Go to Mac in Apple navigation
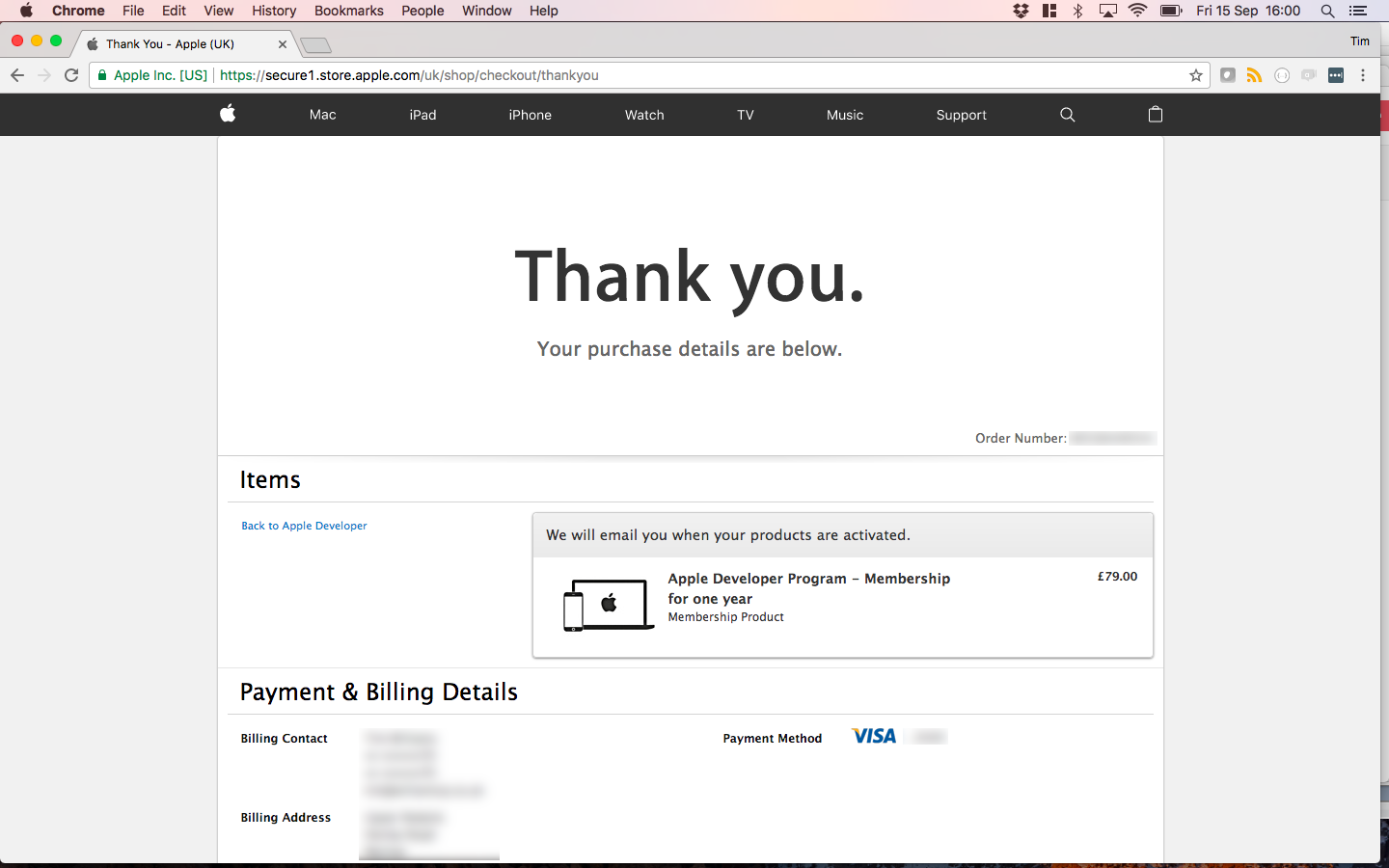The width and height of the screenshot is (1389, 868). [323, 115]
